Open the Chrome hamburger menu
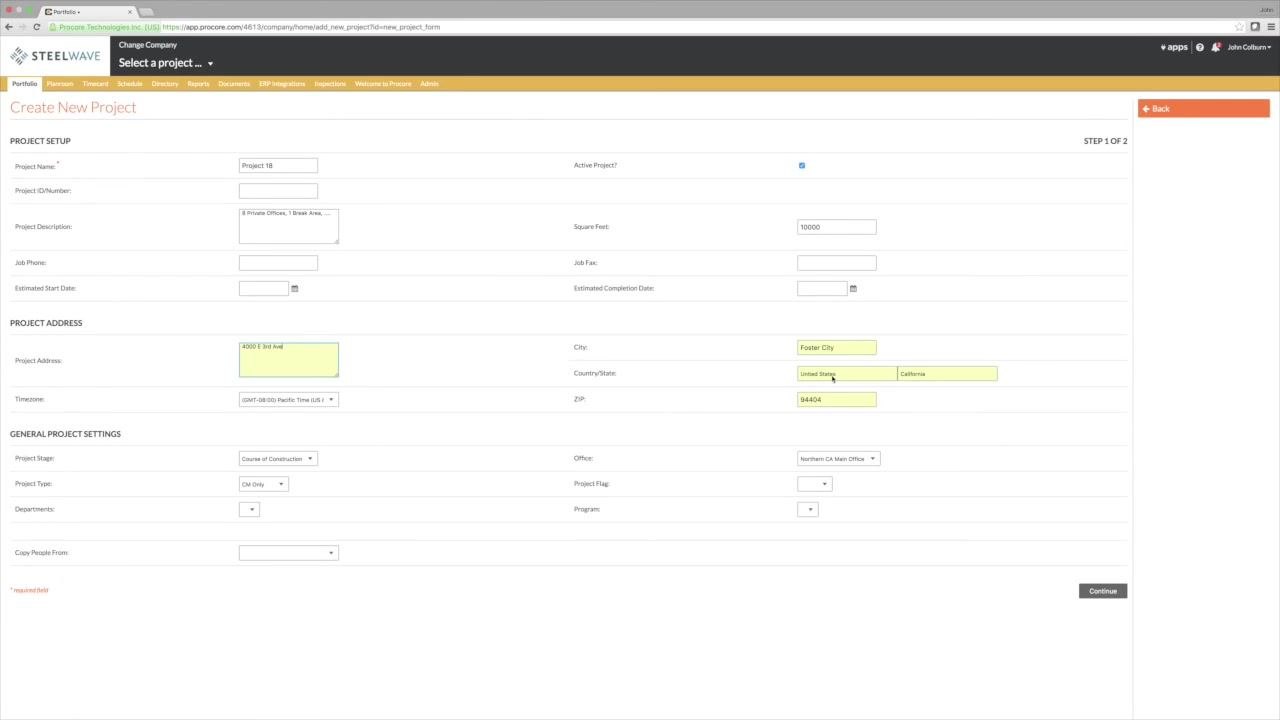Viewport: 1280px width, 720px height. pos(1270,27)
